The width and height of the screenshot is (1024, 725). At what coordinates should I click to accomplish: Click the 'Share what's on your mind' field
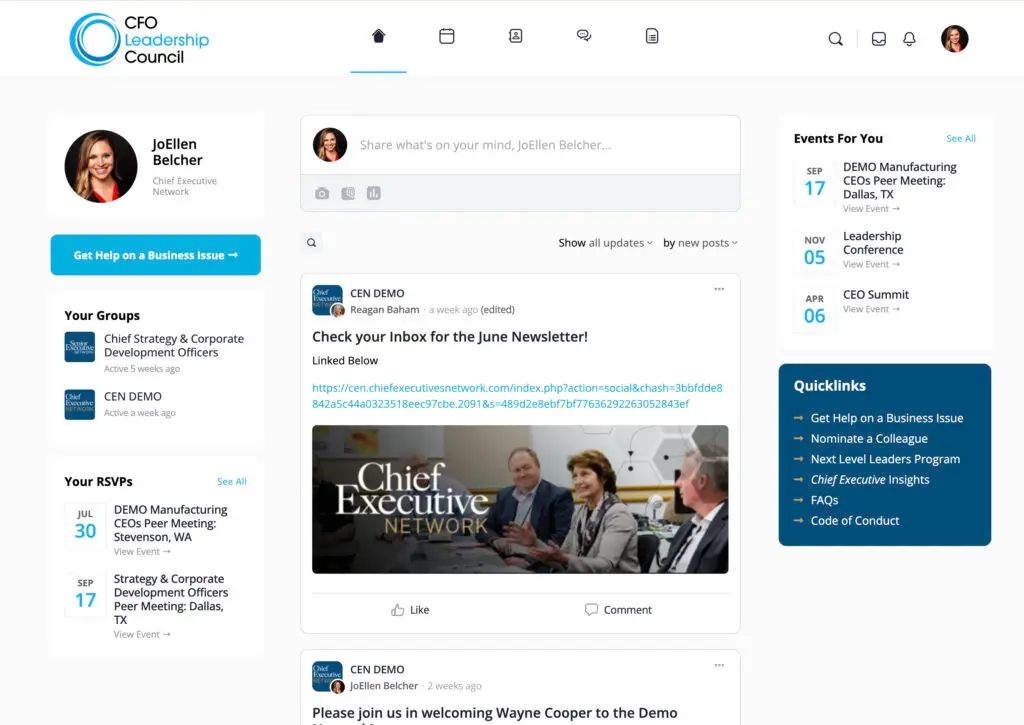pyautogui.click(x=541, y=145)
